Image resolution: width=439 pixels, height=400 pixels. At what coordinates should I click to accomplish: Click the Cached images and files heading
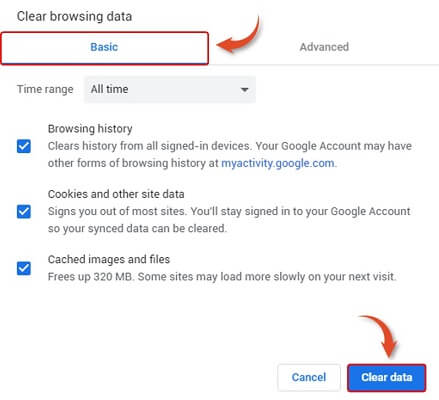109,259
